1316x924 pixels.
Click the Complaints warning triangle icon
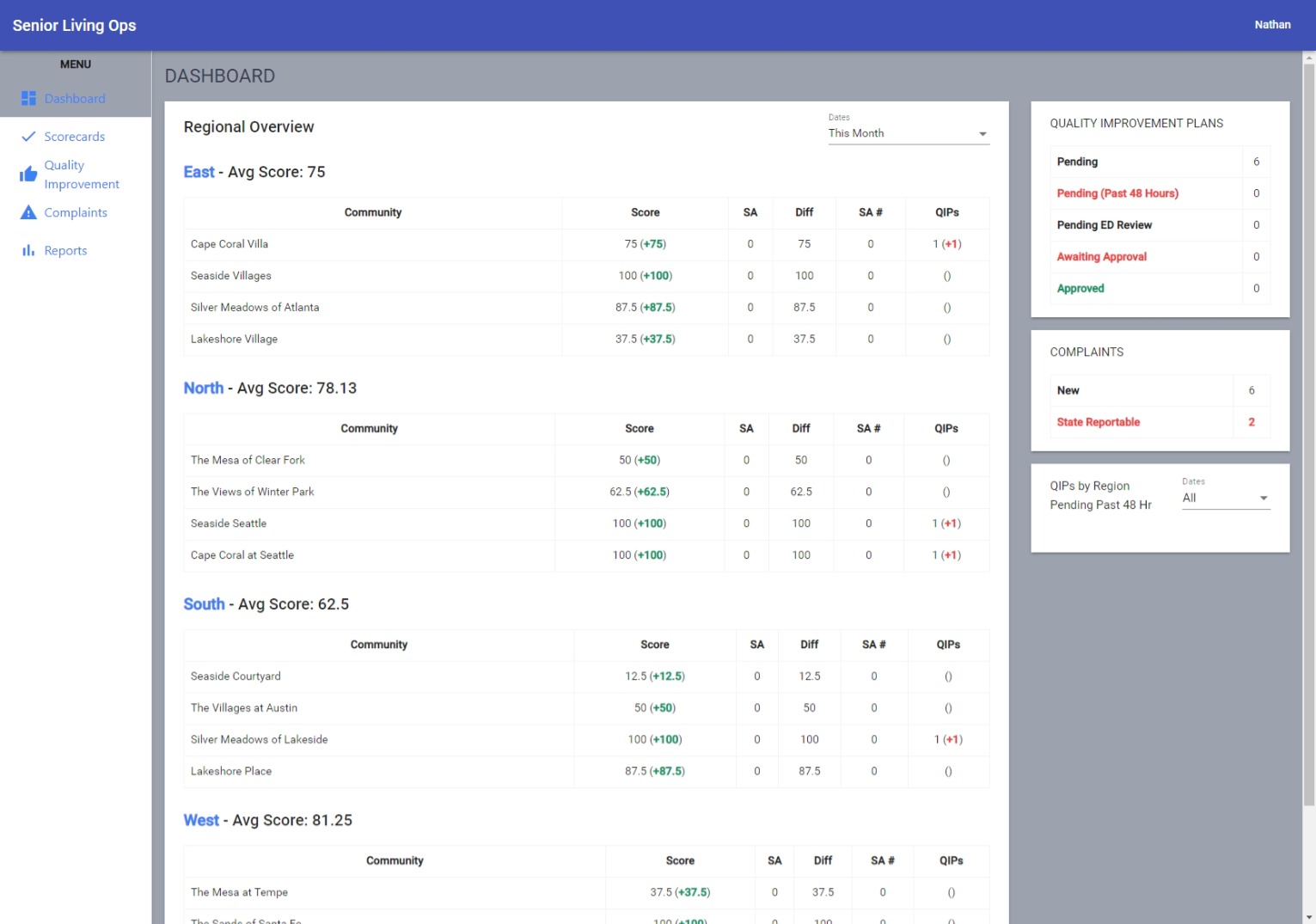tap(28, 212)
